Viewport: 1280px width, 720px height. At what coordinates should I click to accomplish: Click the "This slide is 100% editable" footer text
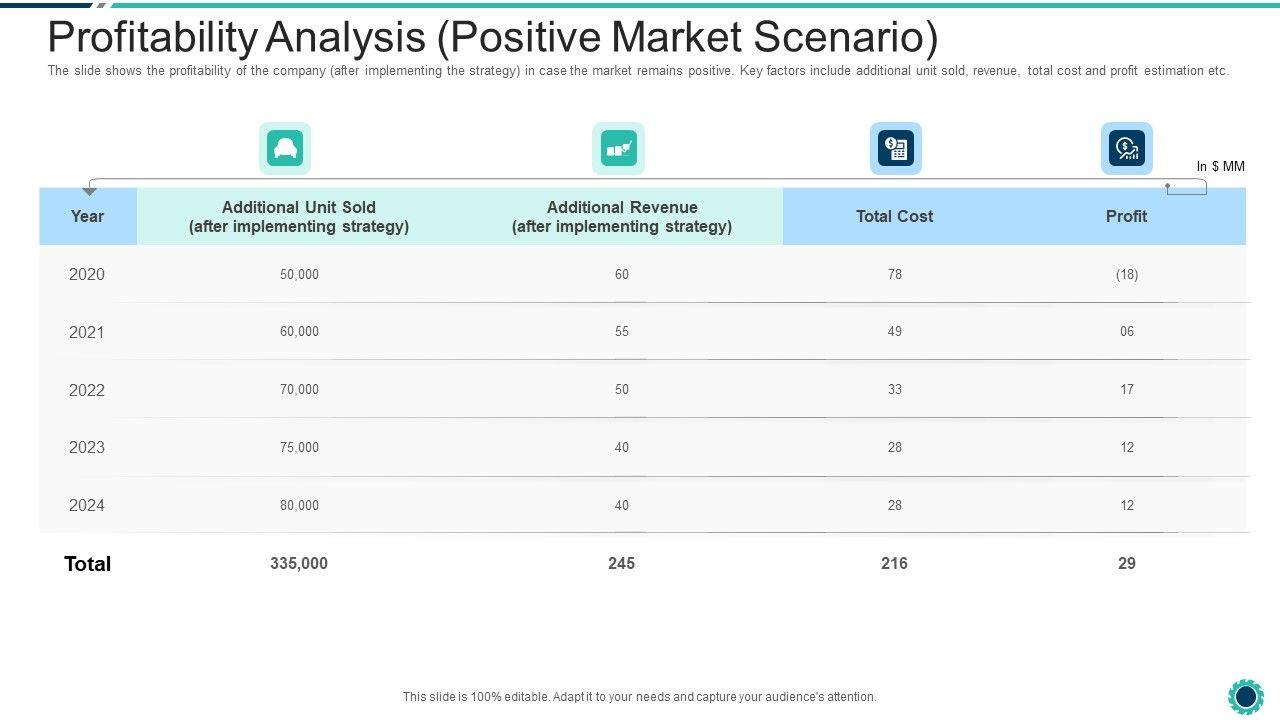click(639, 697)
